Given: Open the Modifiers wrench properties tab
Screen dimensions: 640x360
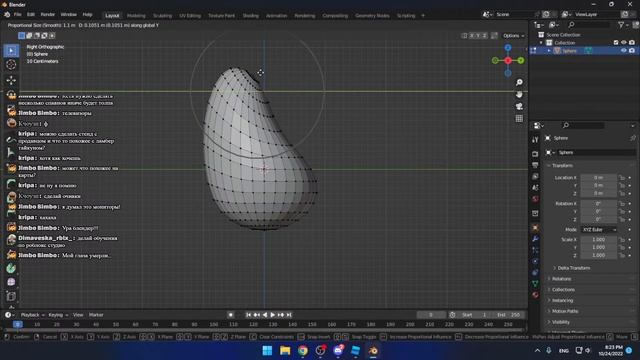Looking at the screenshot, I should 535,239.
